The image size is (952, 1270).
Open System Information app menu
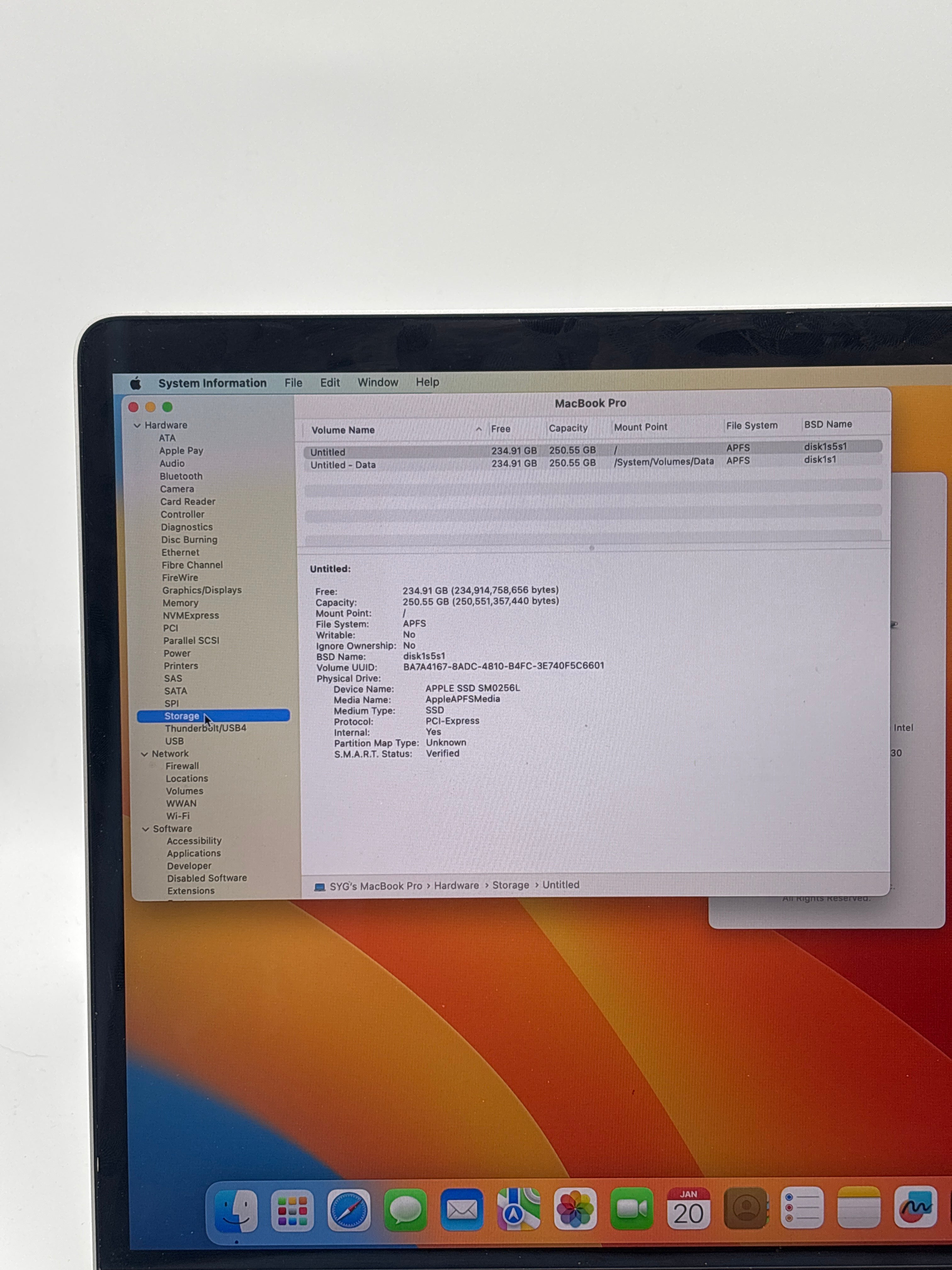(212, 383)
